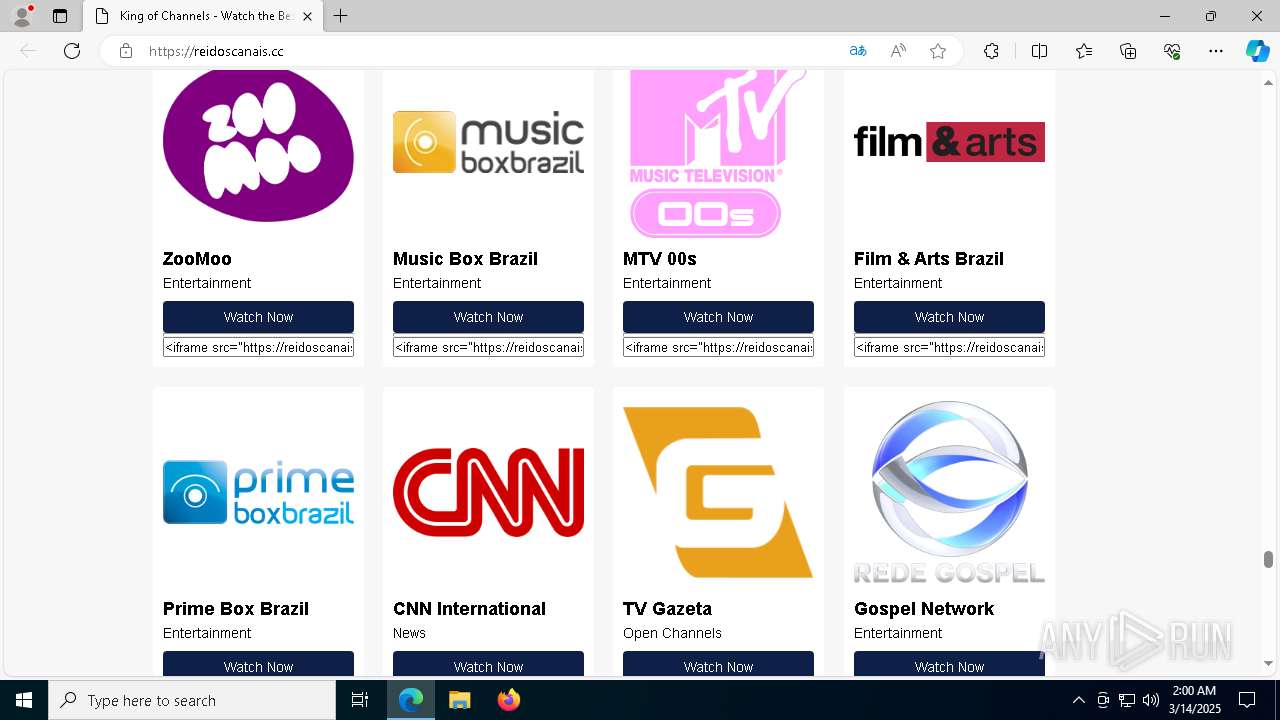Open the Favorites list icon

coord(1084,51)
